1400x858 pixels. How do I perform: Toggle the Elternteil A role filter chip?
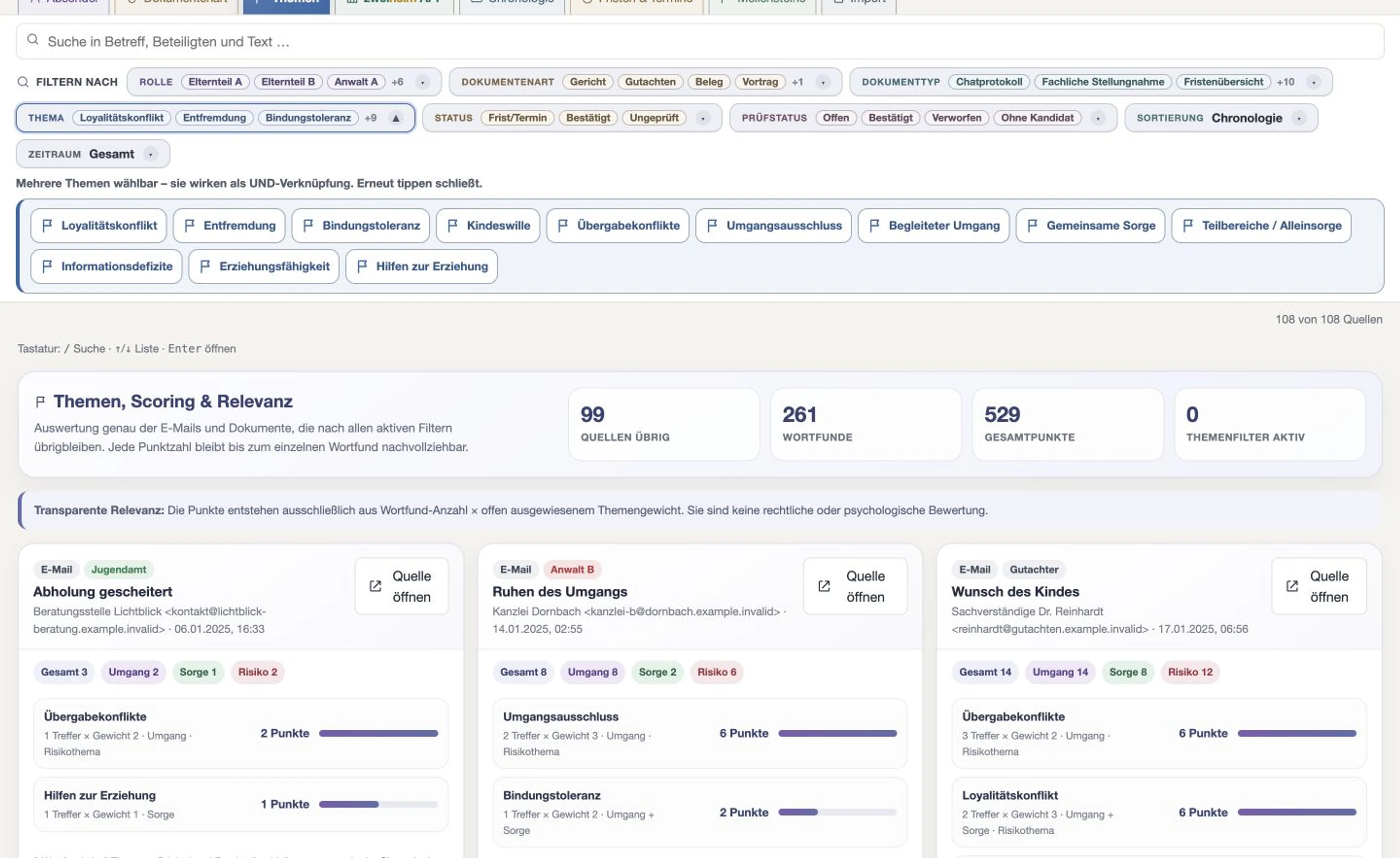click(215, 82)
